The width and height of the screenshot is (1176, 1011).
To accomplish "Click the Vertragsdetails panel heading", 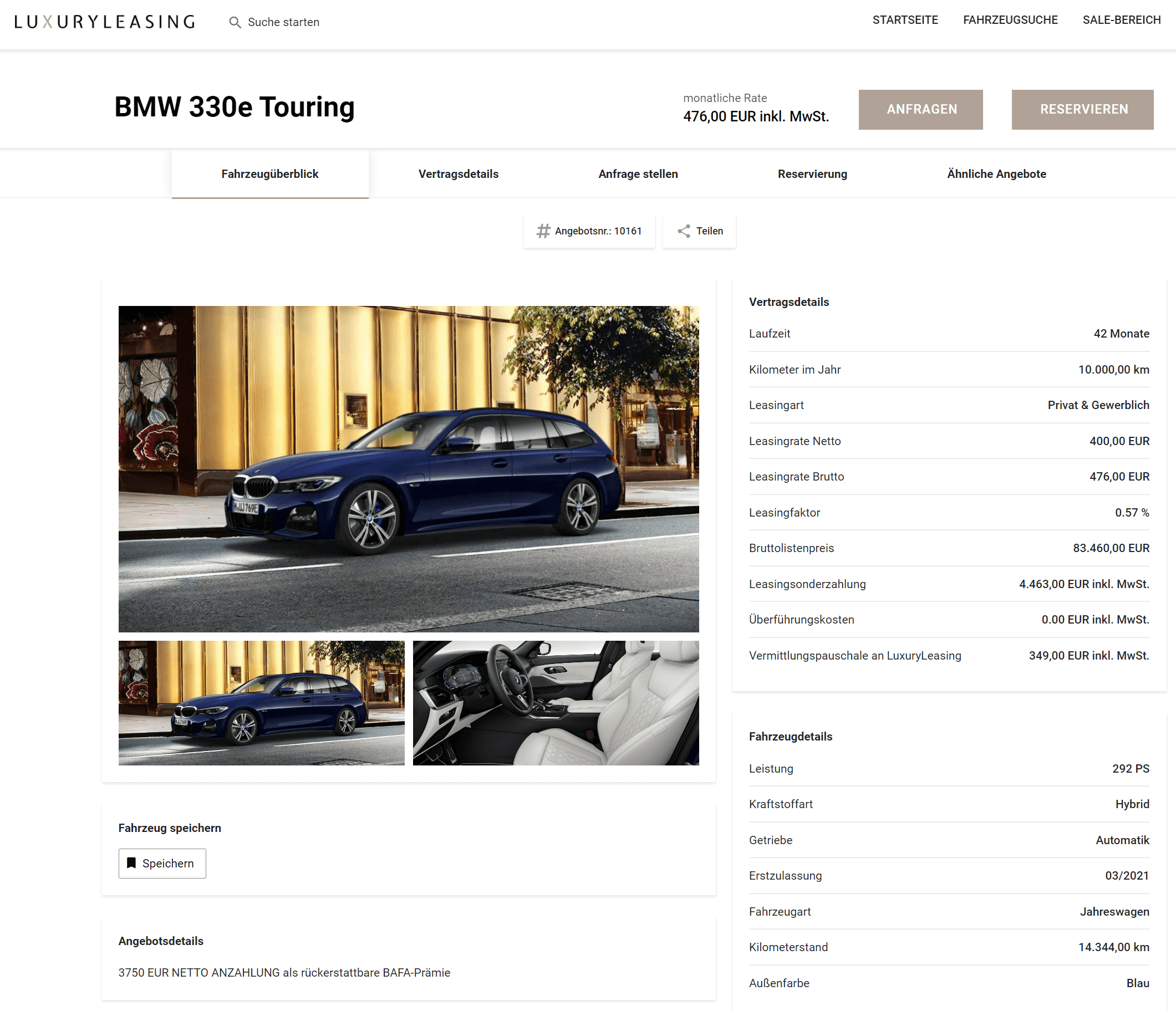I will (788, 302).
